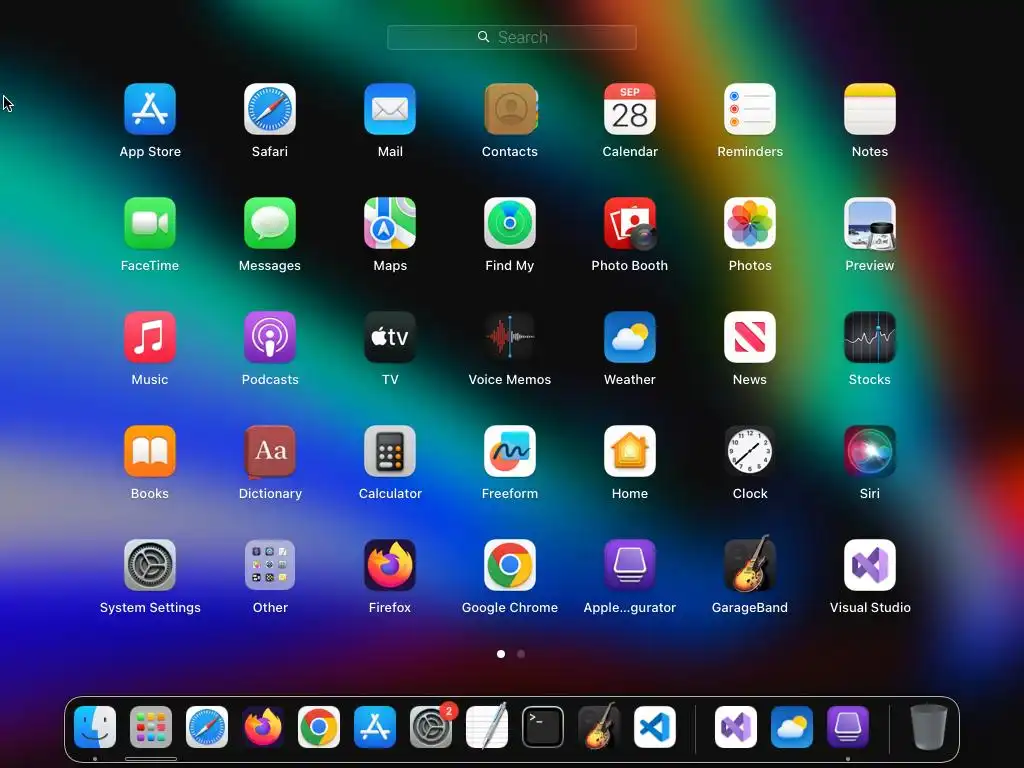Open Weather from the Dock
This screenshot has width=1024, height=768.
click(x=792, y=727)
